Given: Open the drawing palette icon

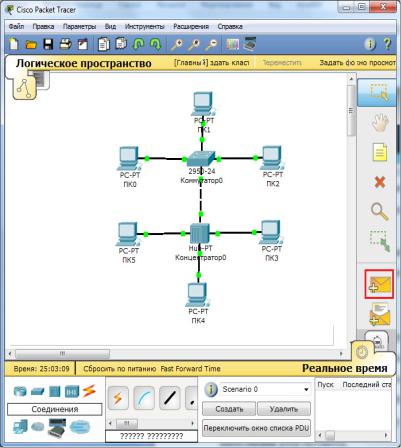Looking at the screenshot, I should [233, 44].
